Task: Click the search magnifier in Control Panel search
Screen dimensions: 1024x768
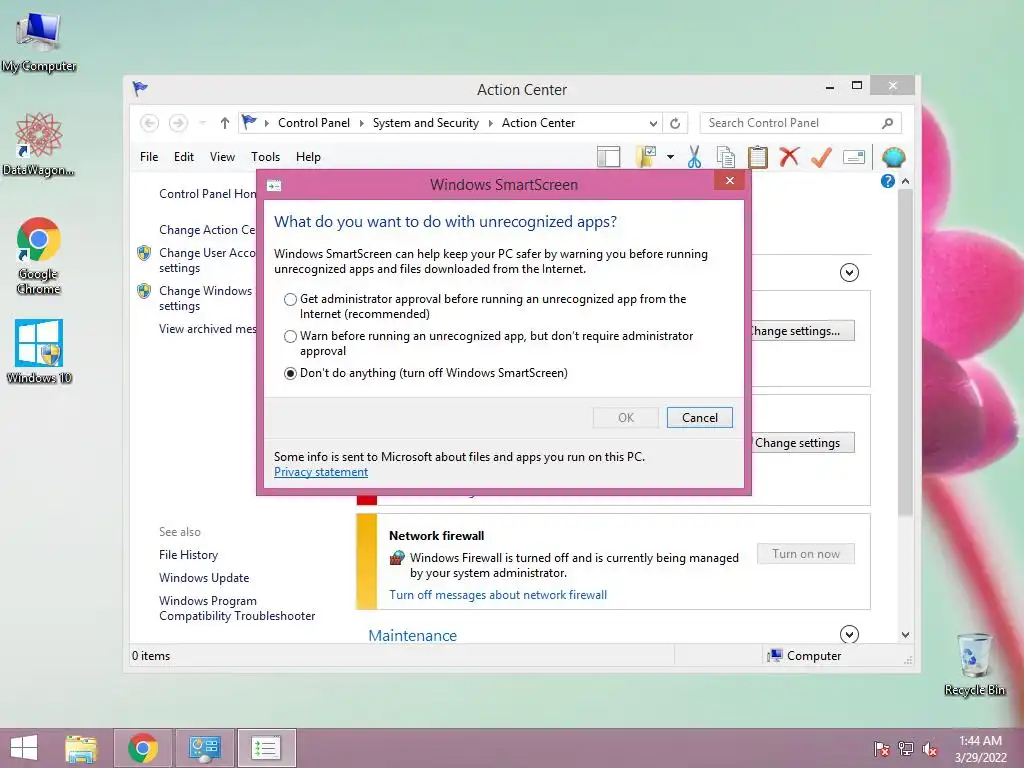Action: [888, 123]
